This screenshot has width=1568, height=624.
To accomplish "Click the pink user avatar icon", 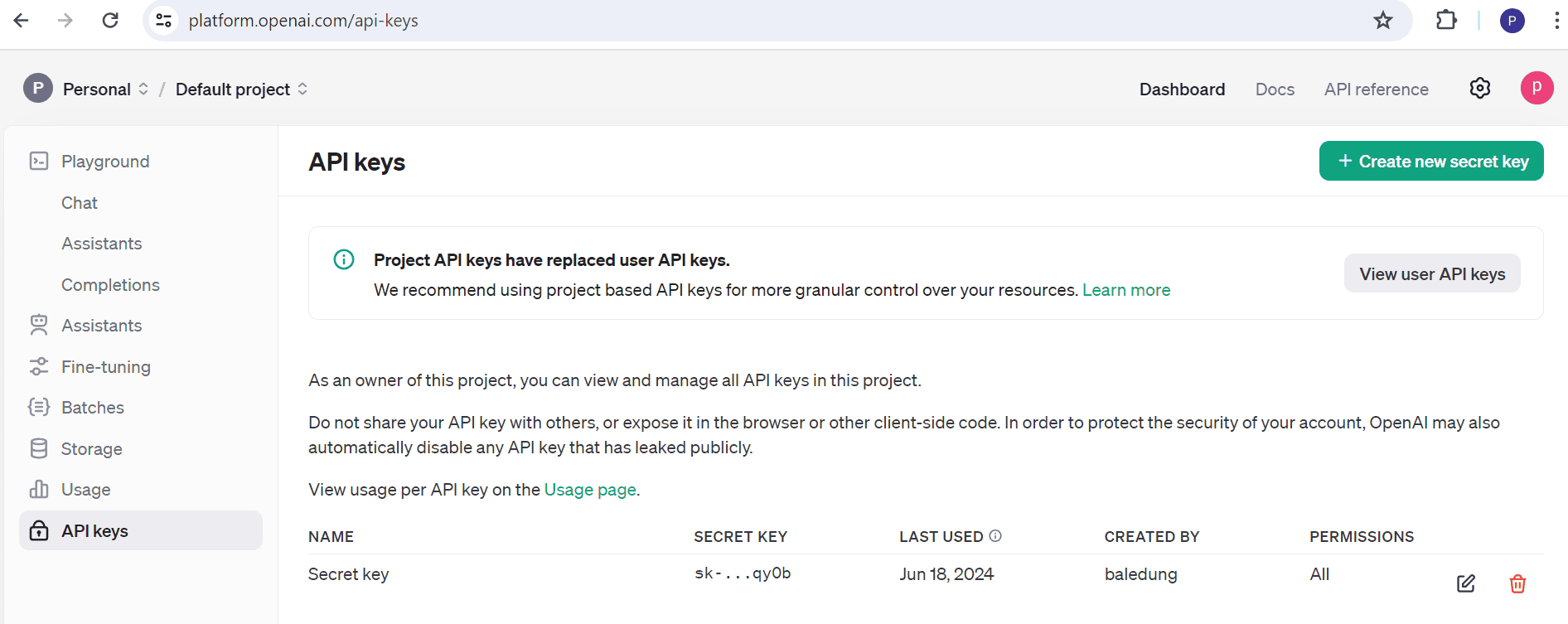I will 1536,88.
